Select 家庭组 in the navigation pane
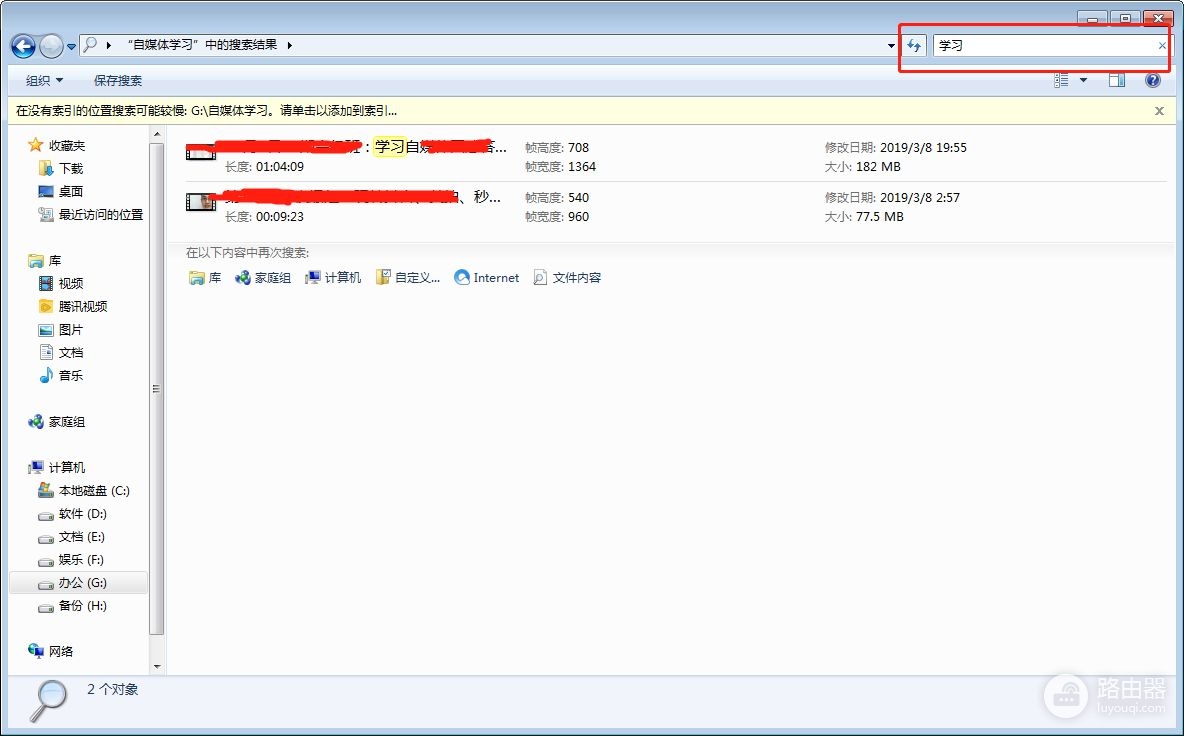 pos(57,422)
